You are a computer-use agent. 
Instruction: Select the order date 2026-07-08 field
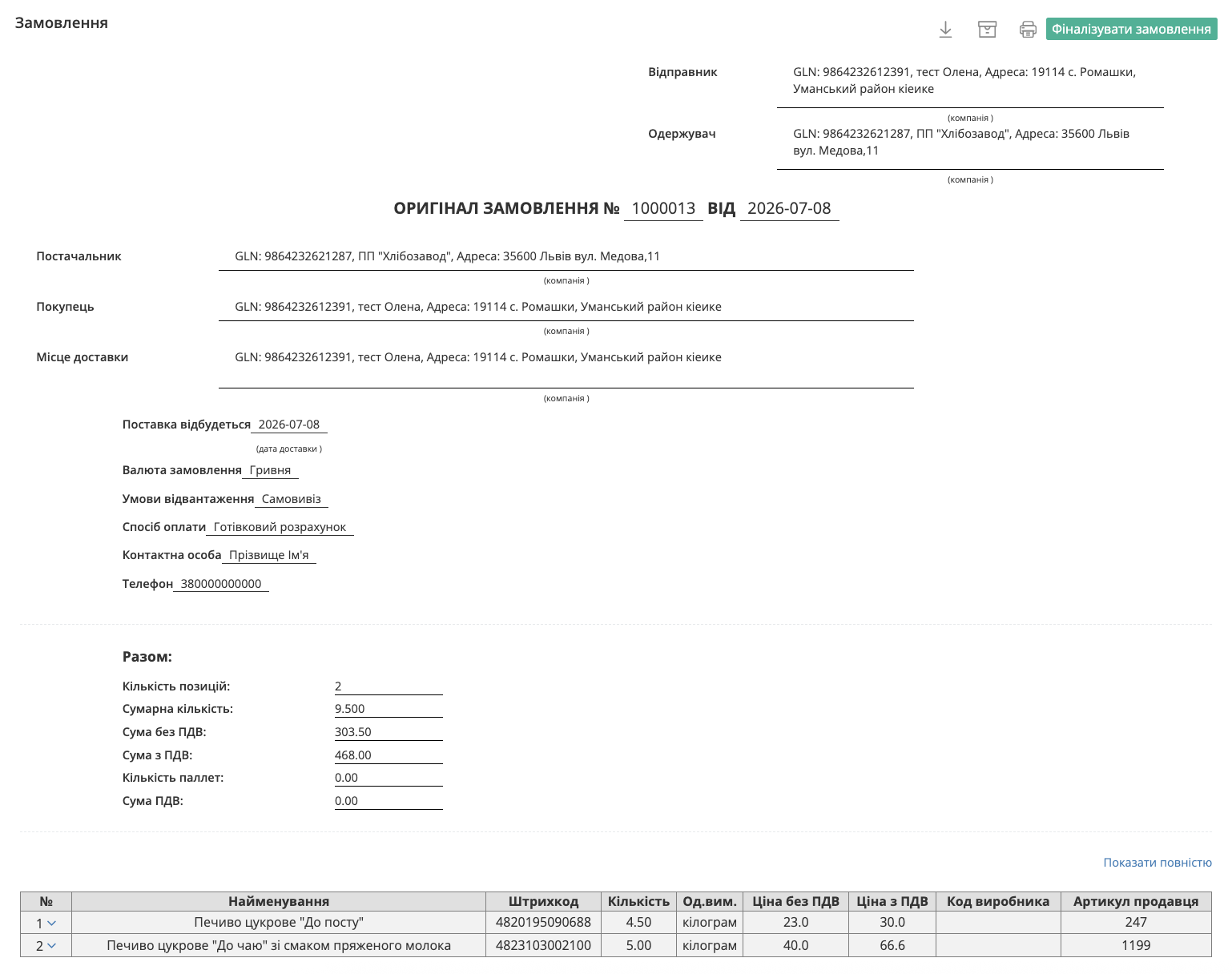click(789, 208)
